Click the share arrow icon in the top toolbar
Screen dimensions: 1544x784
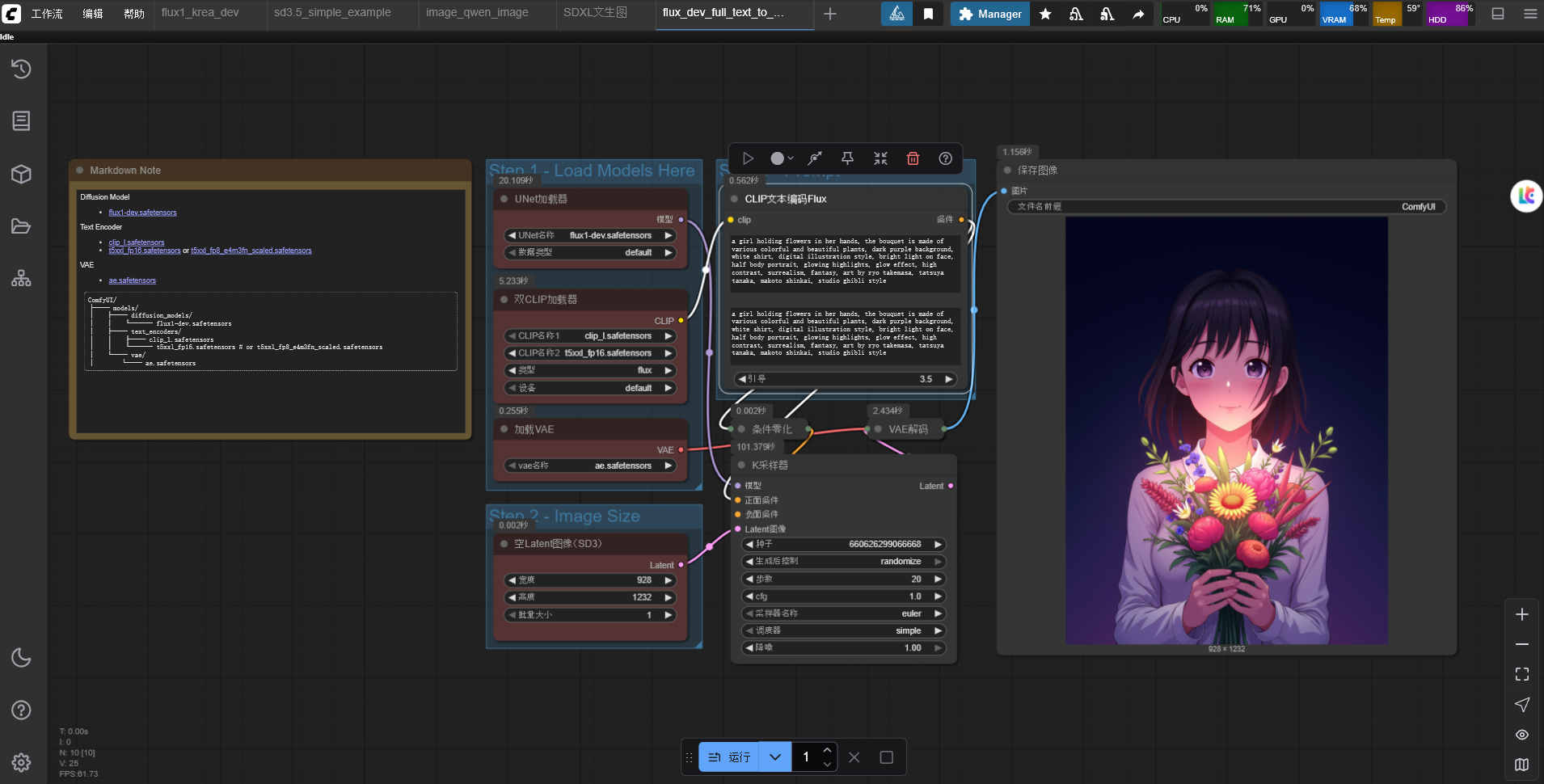[1138, 14]
